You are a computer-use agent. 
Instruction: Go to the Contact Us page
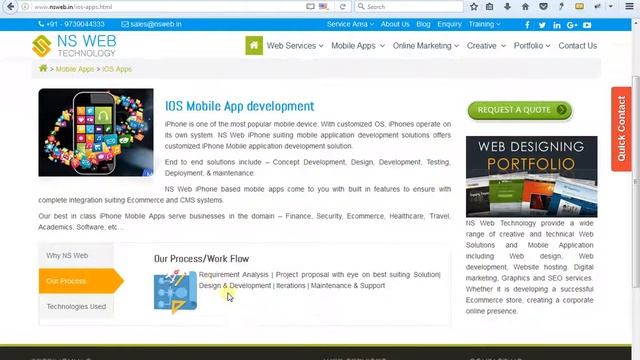tap(578, 46)
